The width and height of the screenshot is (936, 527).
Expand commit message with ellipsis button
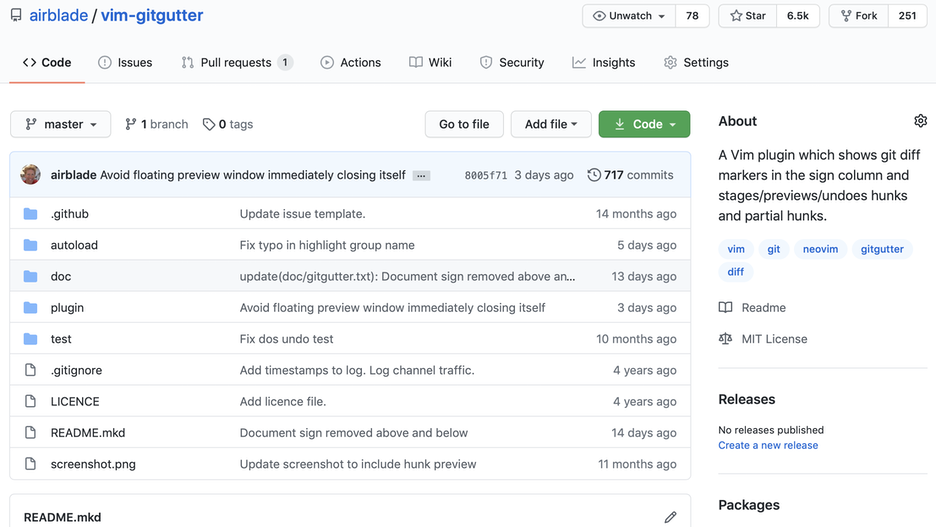pyautogui.click(x=421, y=175)
